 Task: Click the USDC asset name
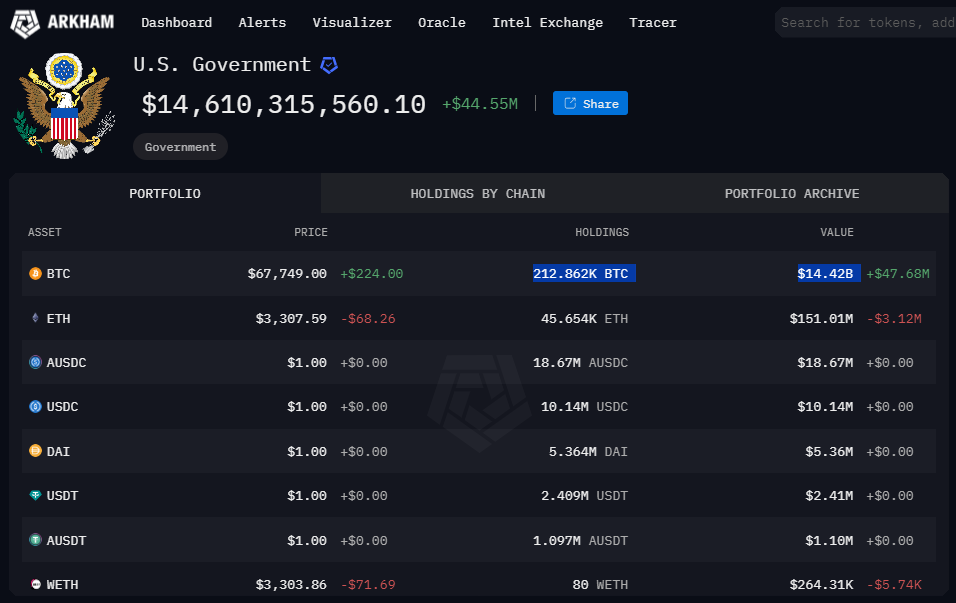[x=62, y=407]
